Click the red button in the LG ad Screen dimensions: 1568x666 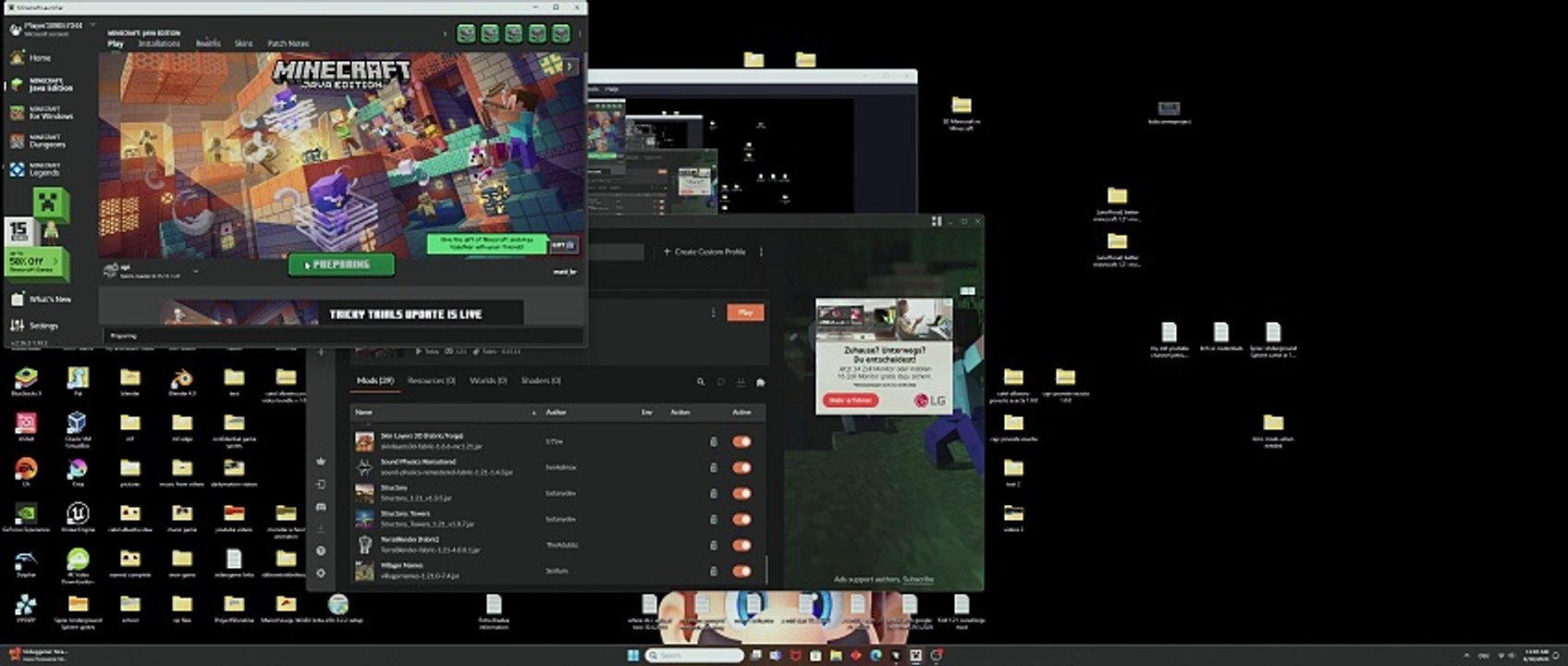(x=851, y=401)
